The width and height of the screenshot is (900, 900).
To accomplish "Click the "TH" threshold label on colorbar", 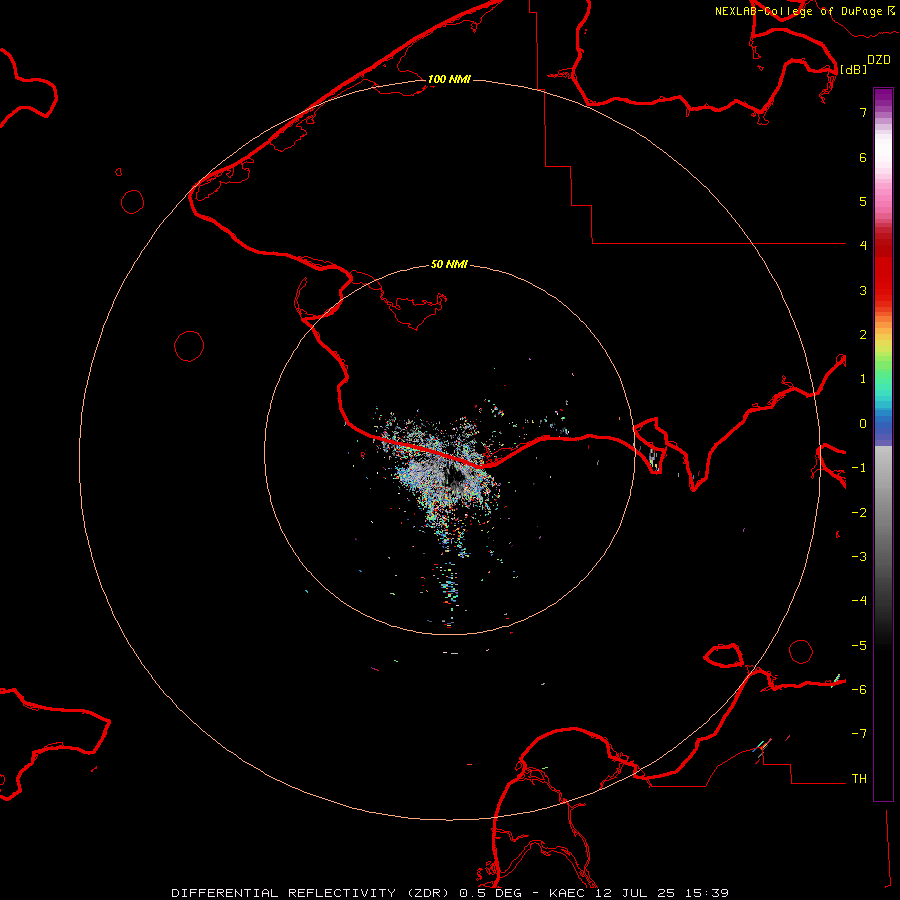I will (859, 779).
